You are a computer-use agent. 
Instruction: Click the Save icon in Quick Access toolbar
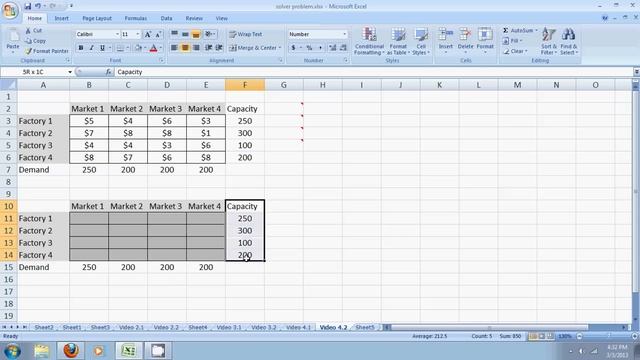tap(27, 6)
